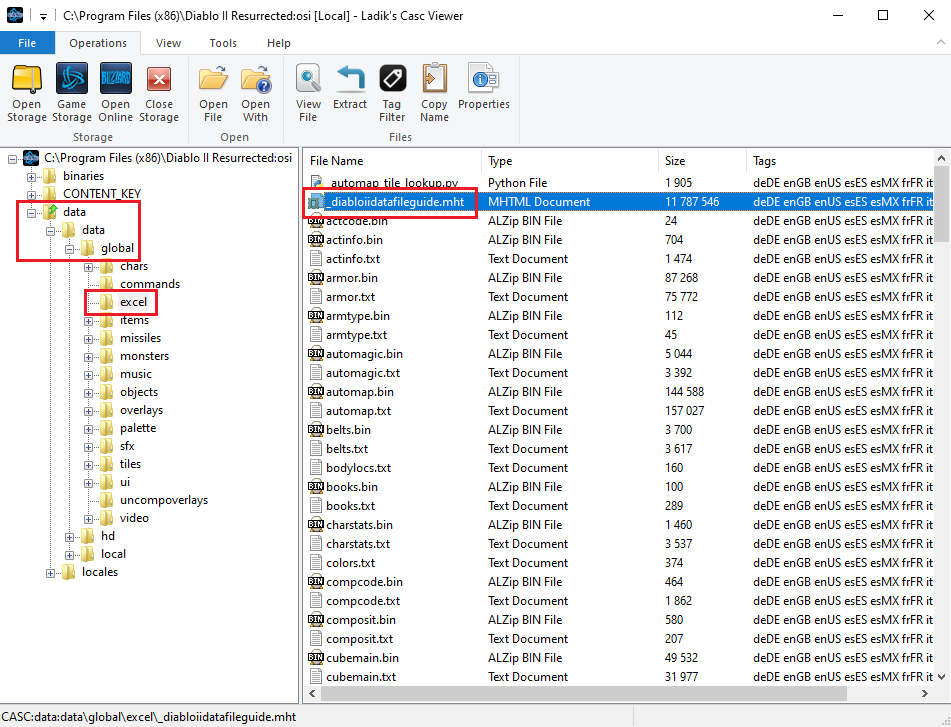Open the quick access toolbar dropdown arrow
951x727 pixels.
click(43, 16)
